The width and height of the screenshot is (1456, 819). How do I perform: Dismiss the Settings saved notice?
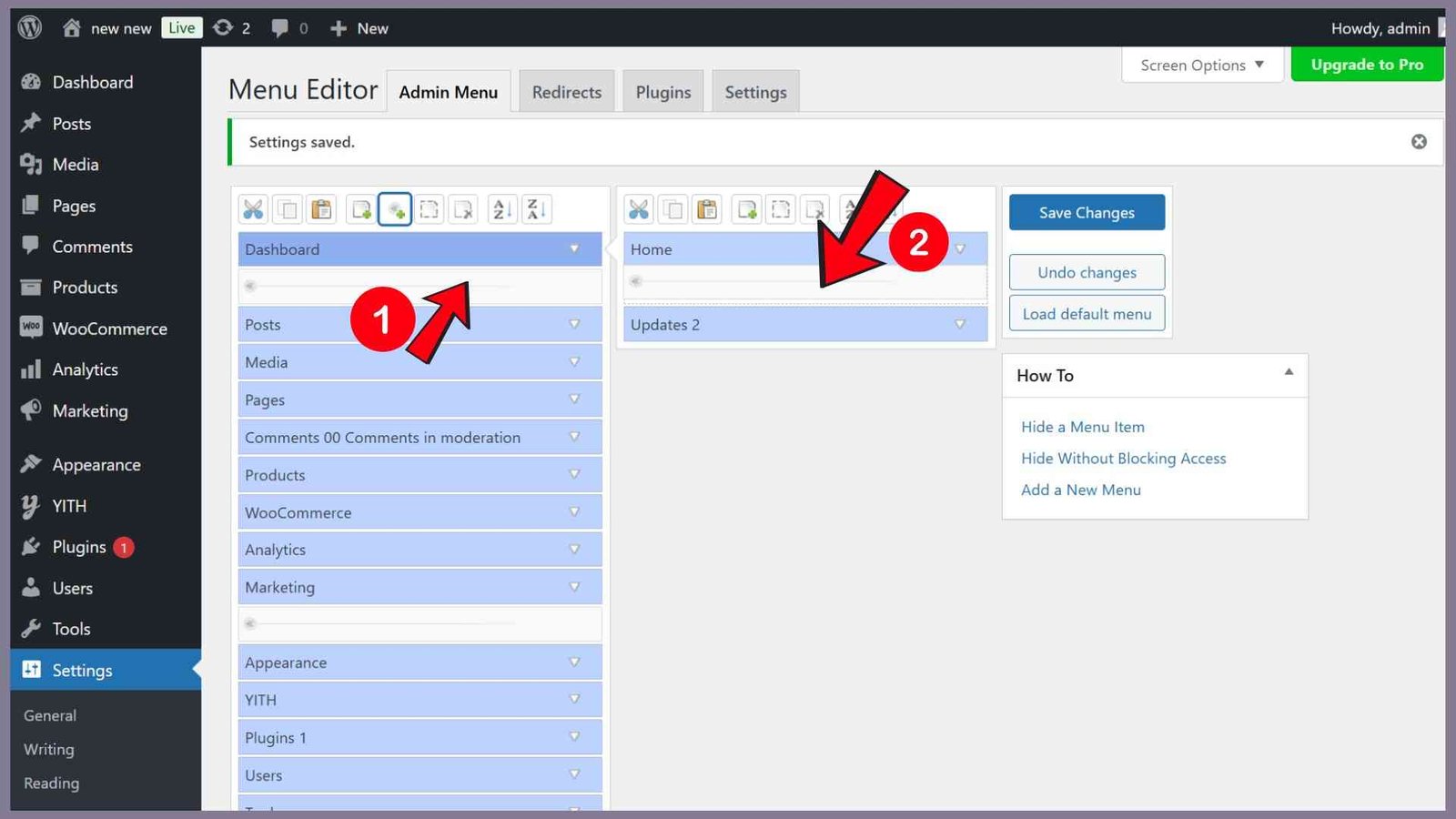pos(1419,142)
